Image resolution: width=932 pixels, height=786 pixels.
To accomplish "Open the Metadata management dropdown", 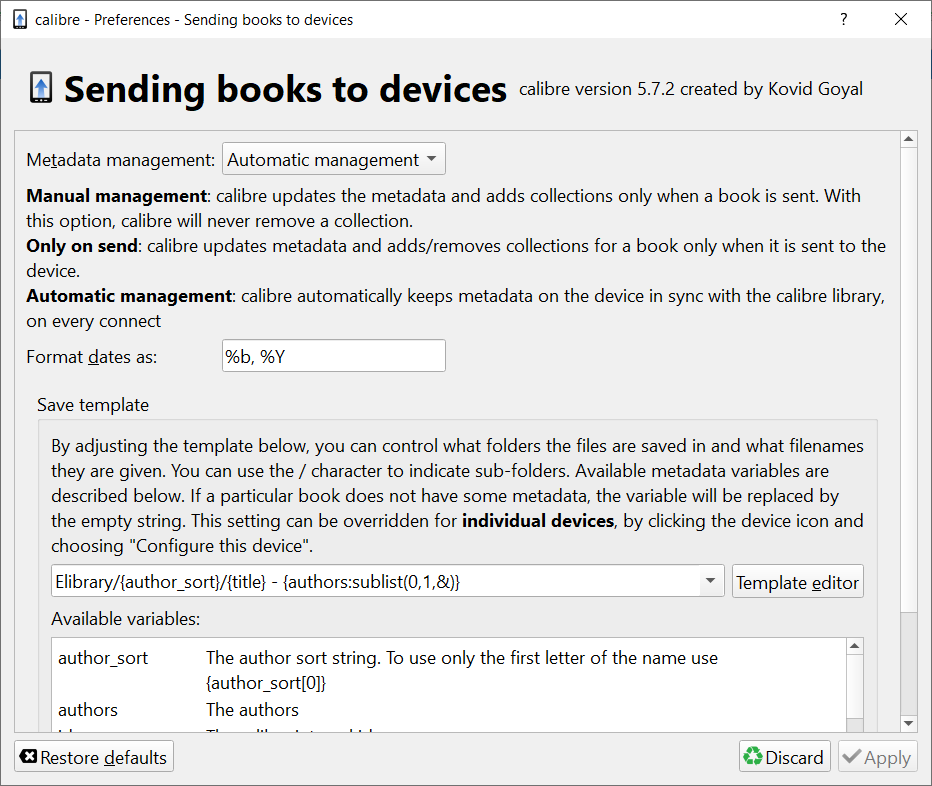I will coord(333,160).
